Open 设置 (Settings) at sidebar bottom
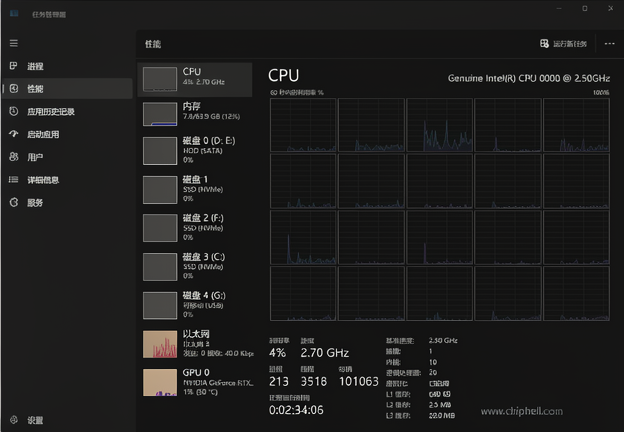 (x=68, y=420)
